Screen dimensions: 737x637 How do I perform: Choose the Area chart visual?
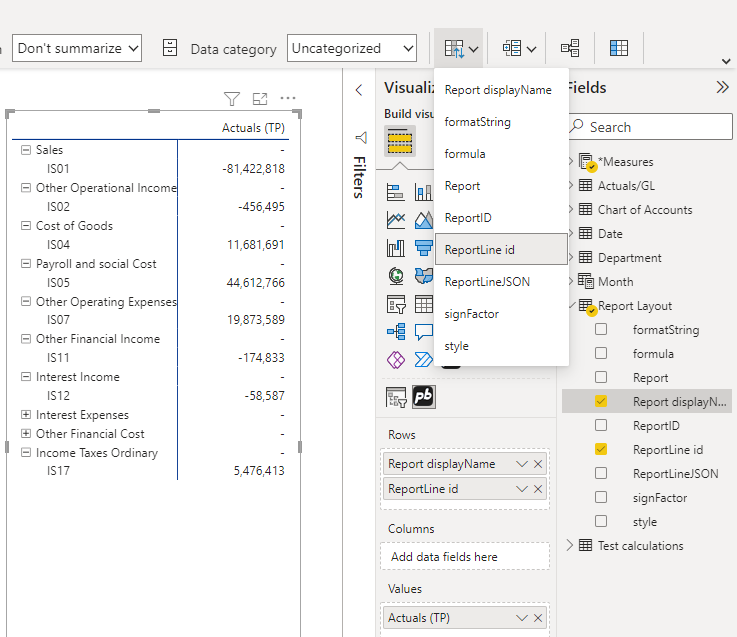(424, 220)
